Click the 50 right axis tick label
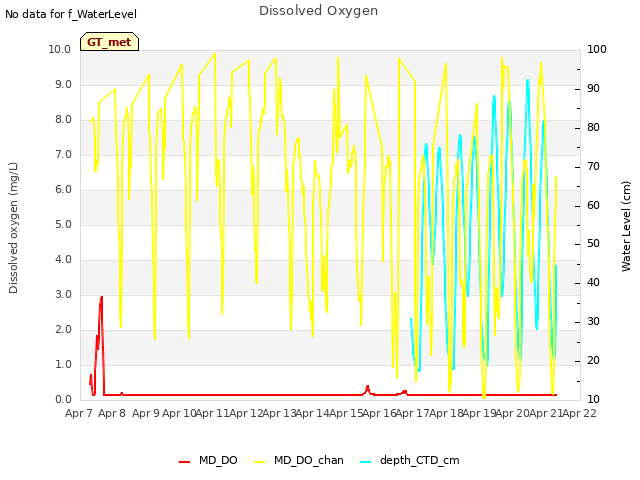 tap(593, 244)
